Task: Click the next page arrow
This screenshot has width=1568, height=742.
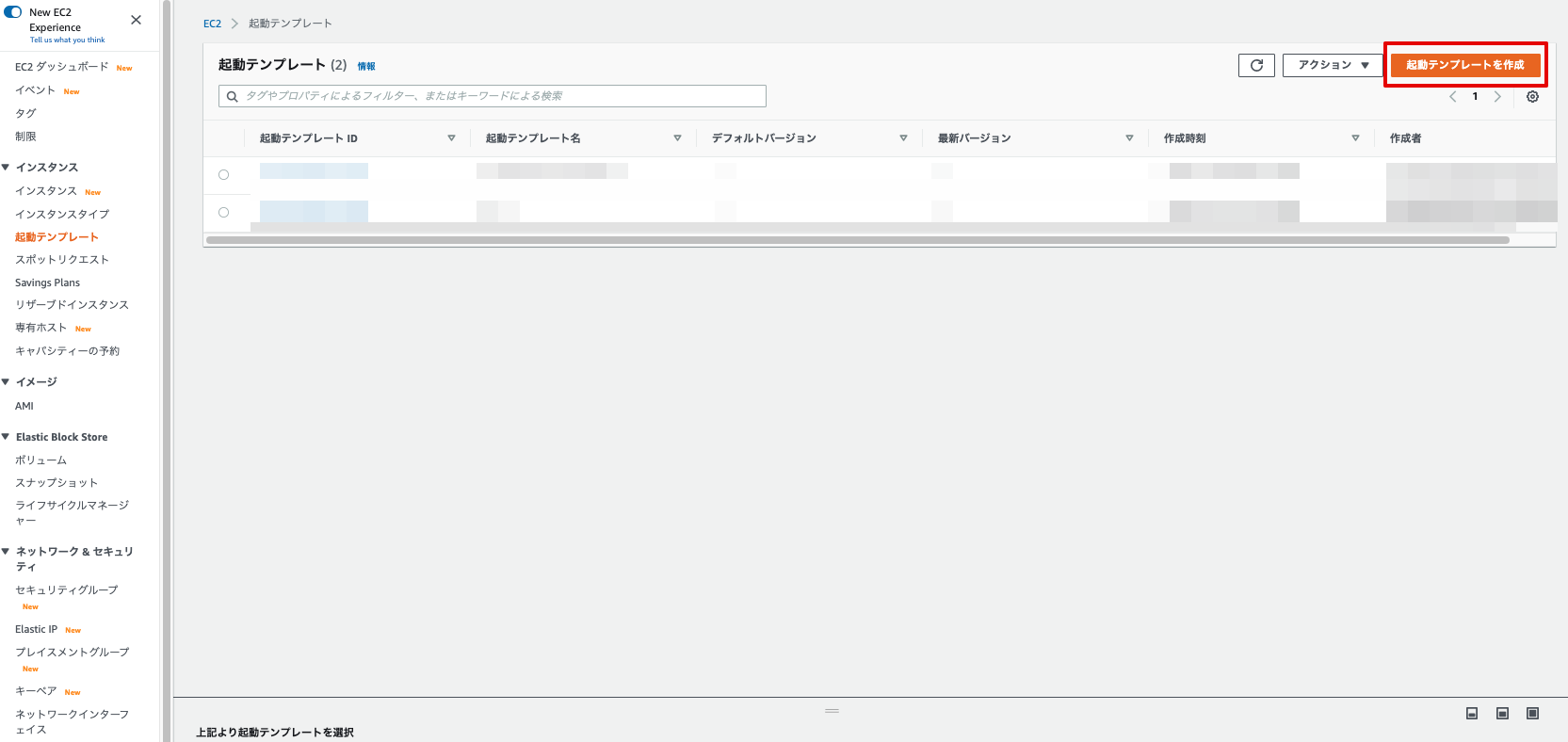Action: coord(1497,97)
